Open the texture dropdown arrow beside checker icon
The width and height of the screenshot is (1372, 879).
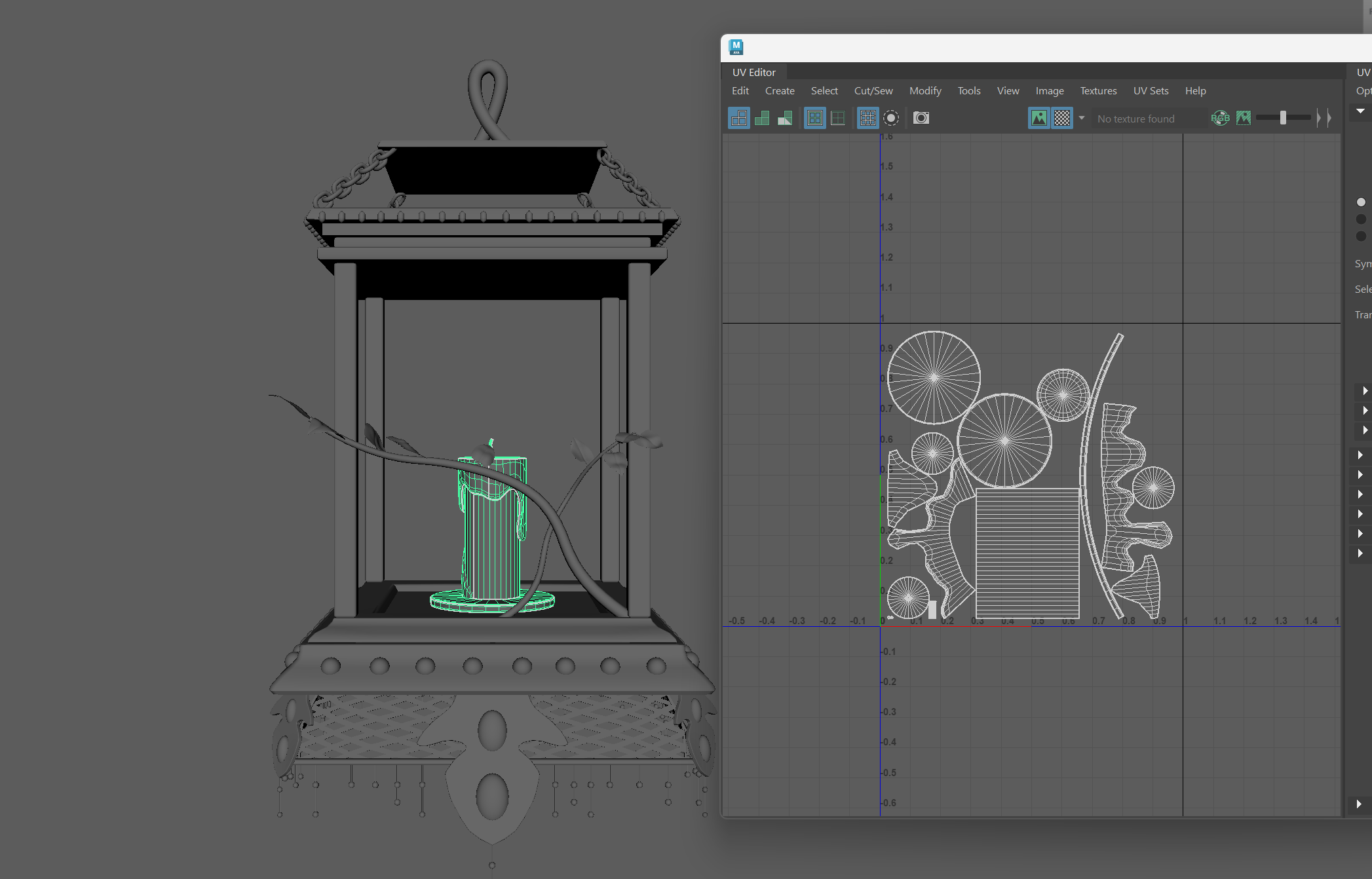pyautogui.click(x=1082, y=119)
